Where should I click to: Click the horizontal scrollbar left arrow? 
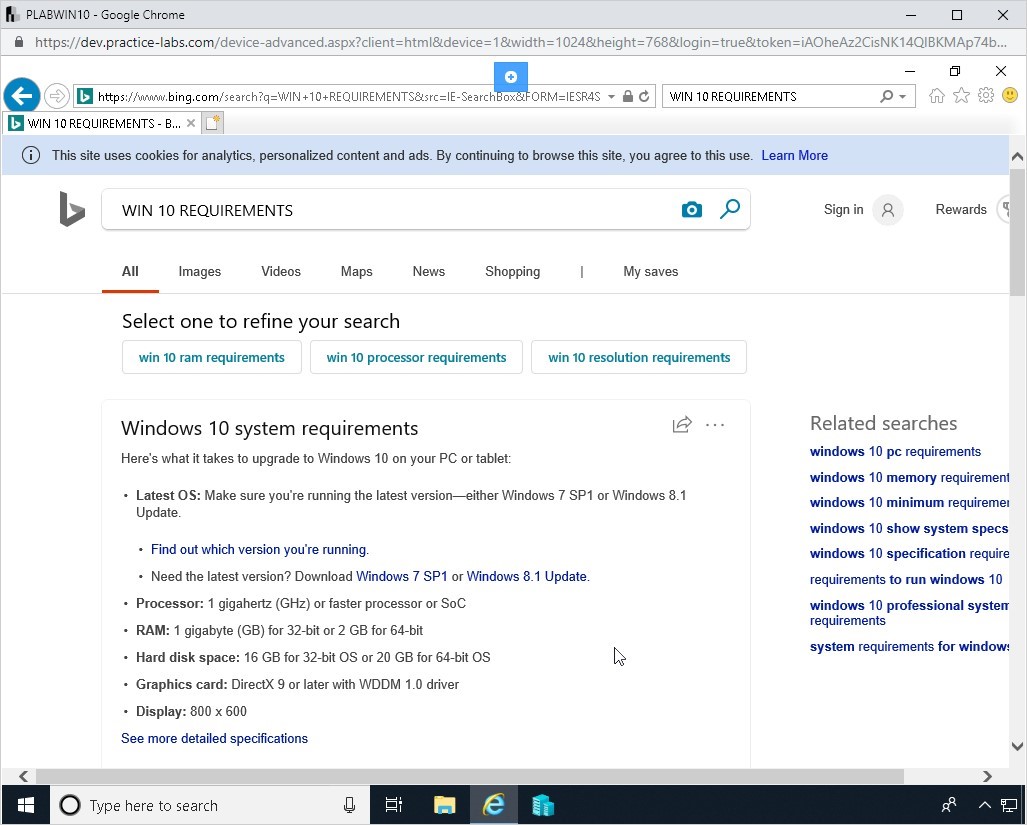coord(24,776)
